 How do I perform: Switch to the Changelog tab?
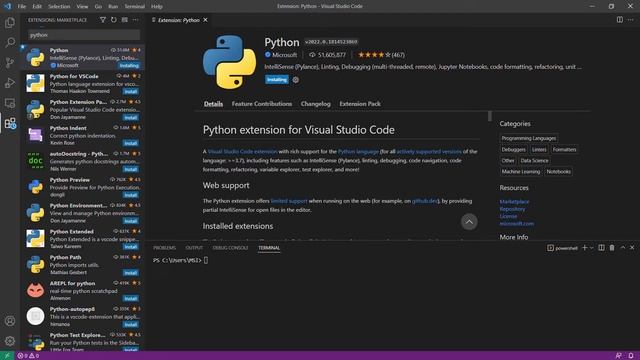click(x=316, y=104)
